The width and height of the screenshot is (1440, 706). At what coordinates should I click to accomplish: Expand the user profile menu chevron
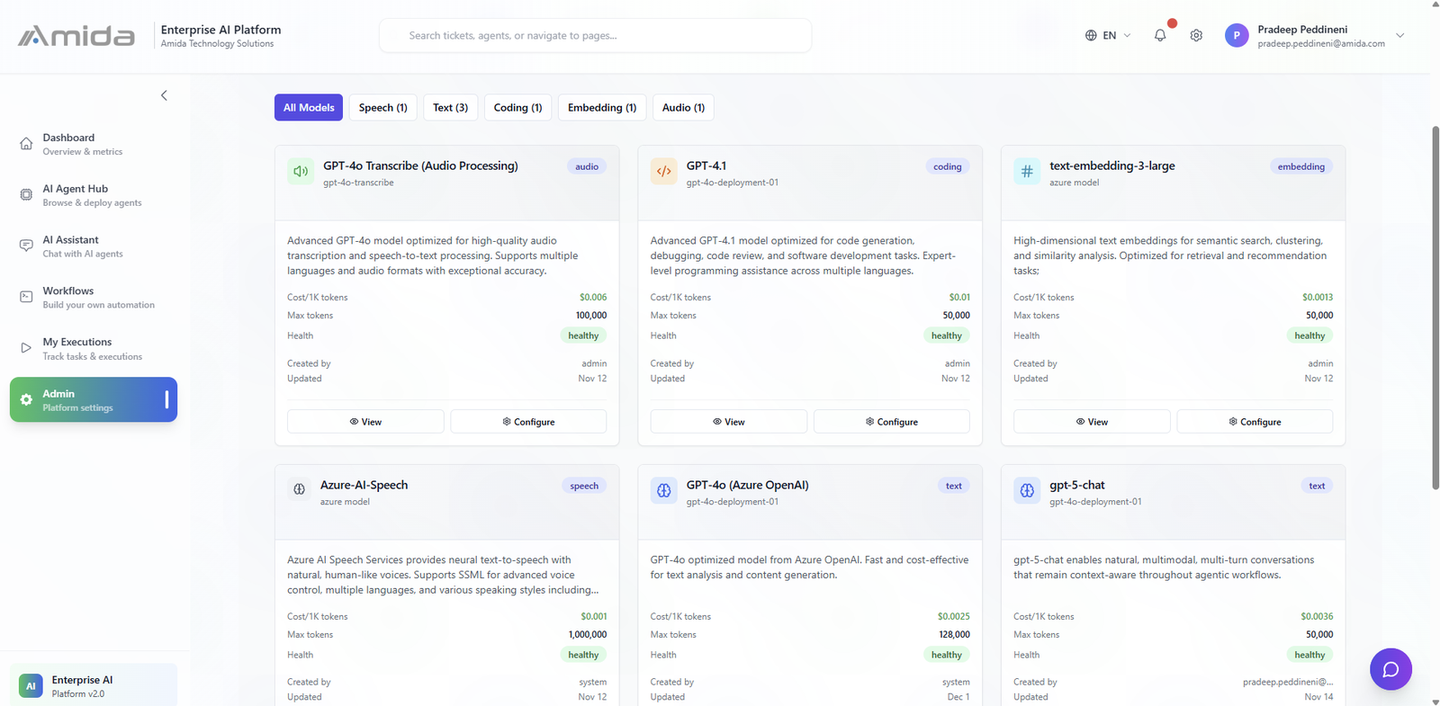click(x=1400, y=35)
